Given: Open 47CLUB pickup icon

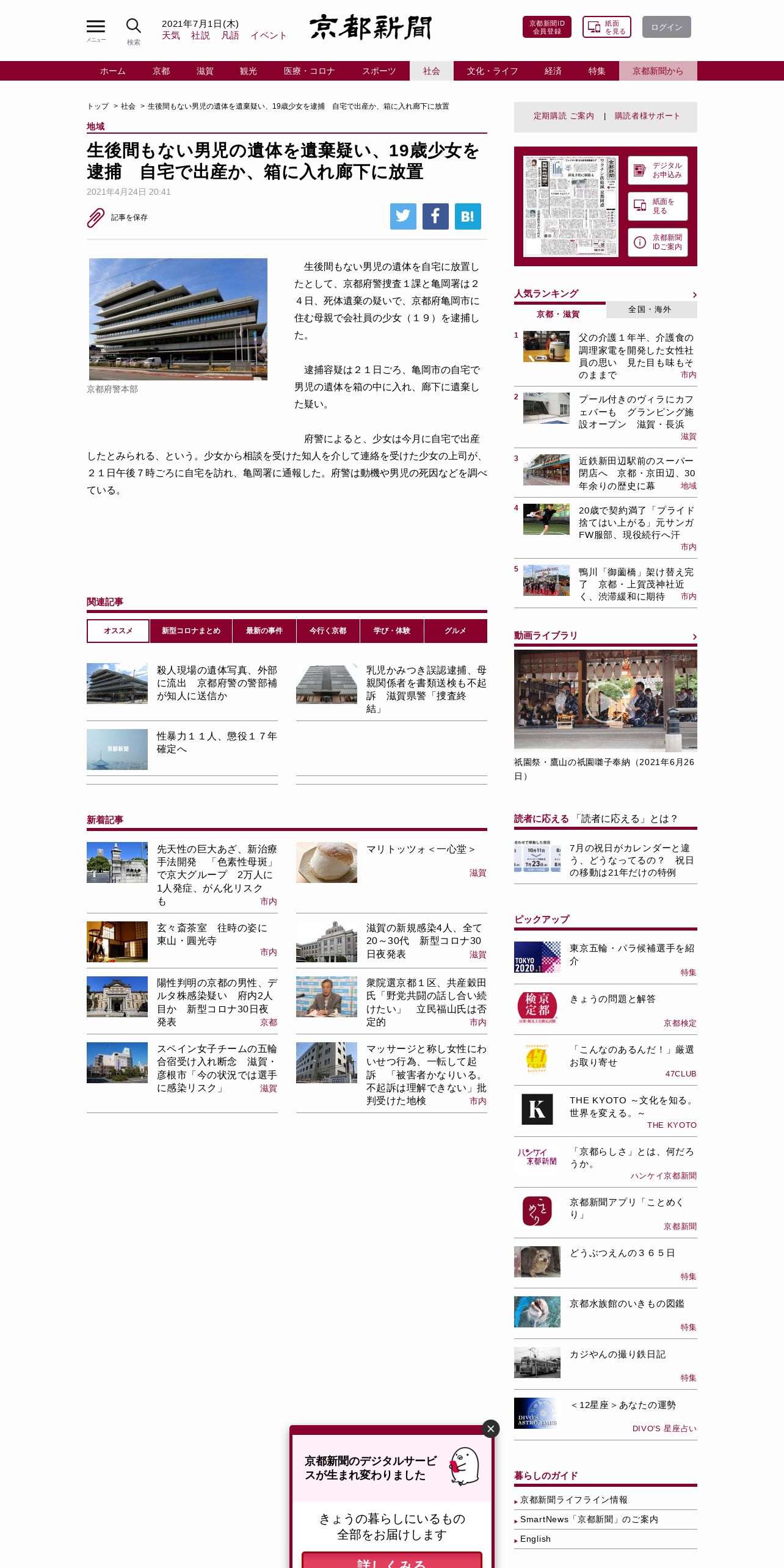Looking at the screenshot, I should click(x=537, y=1058).
